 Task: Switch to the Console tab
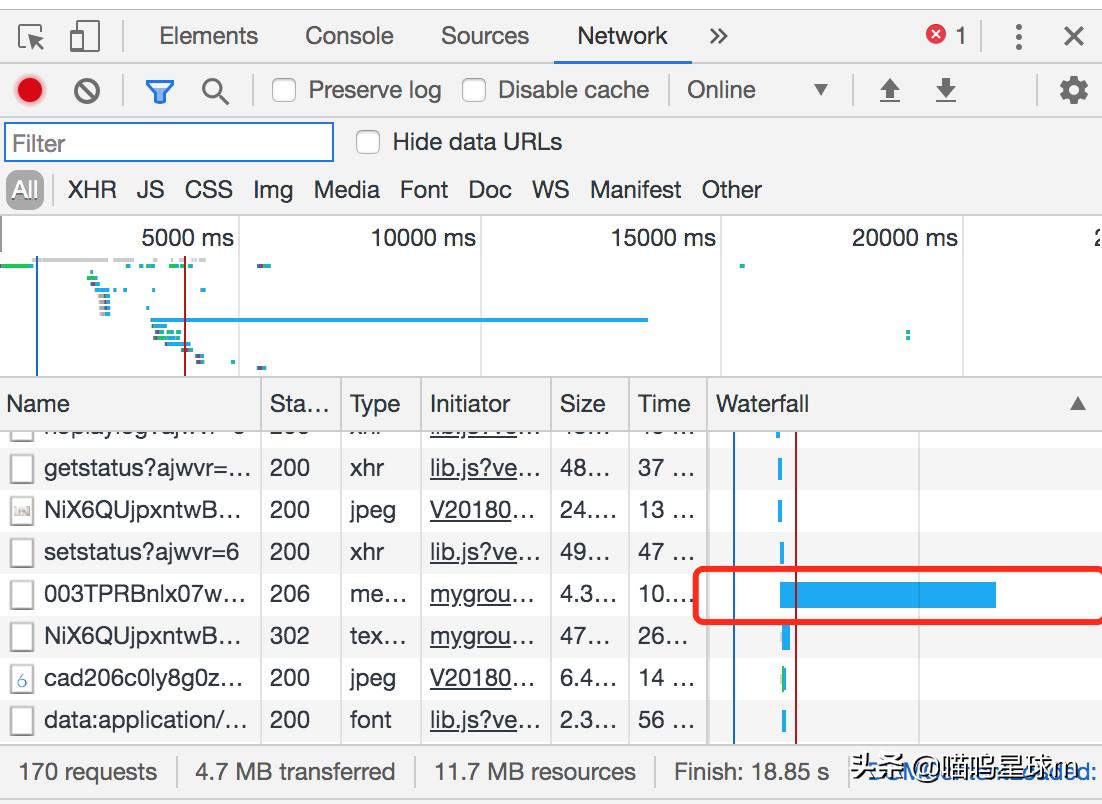pos(349,37)
